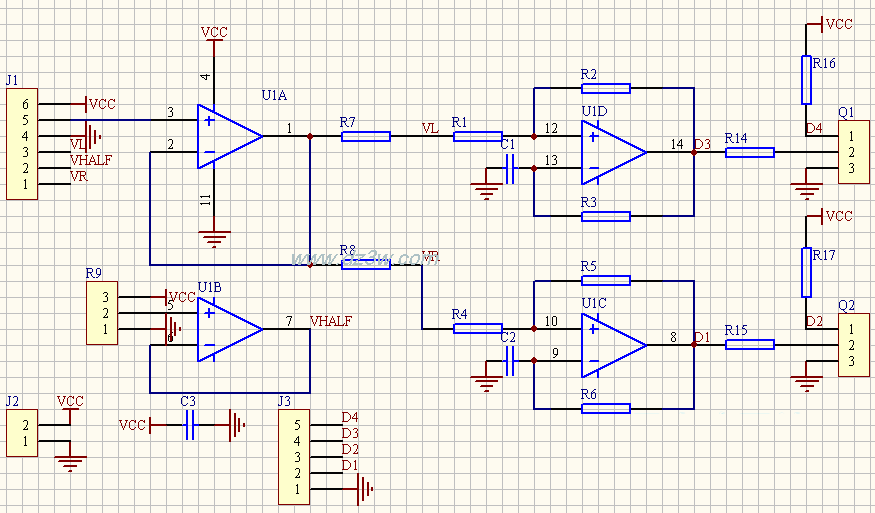Click the U1B op-amp symbol
The width and height of the screenshot is (875, 513).
(228, 328)
